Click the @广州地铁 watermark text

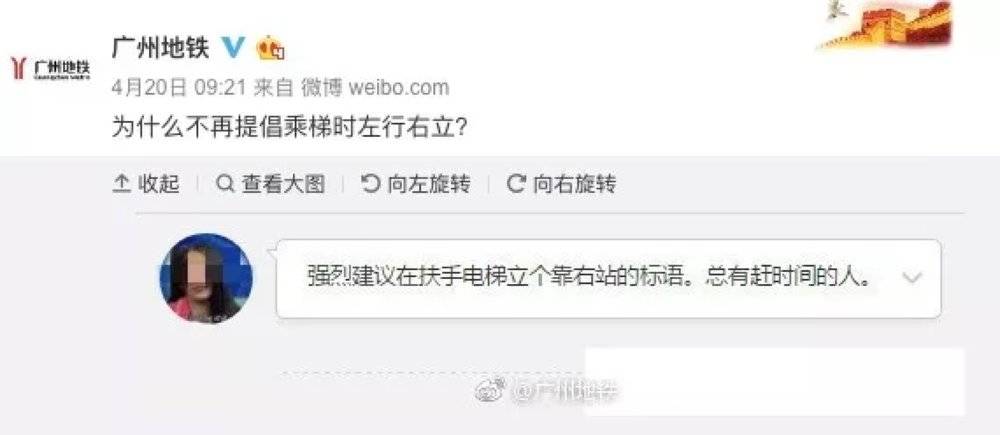tap(568, 390)
